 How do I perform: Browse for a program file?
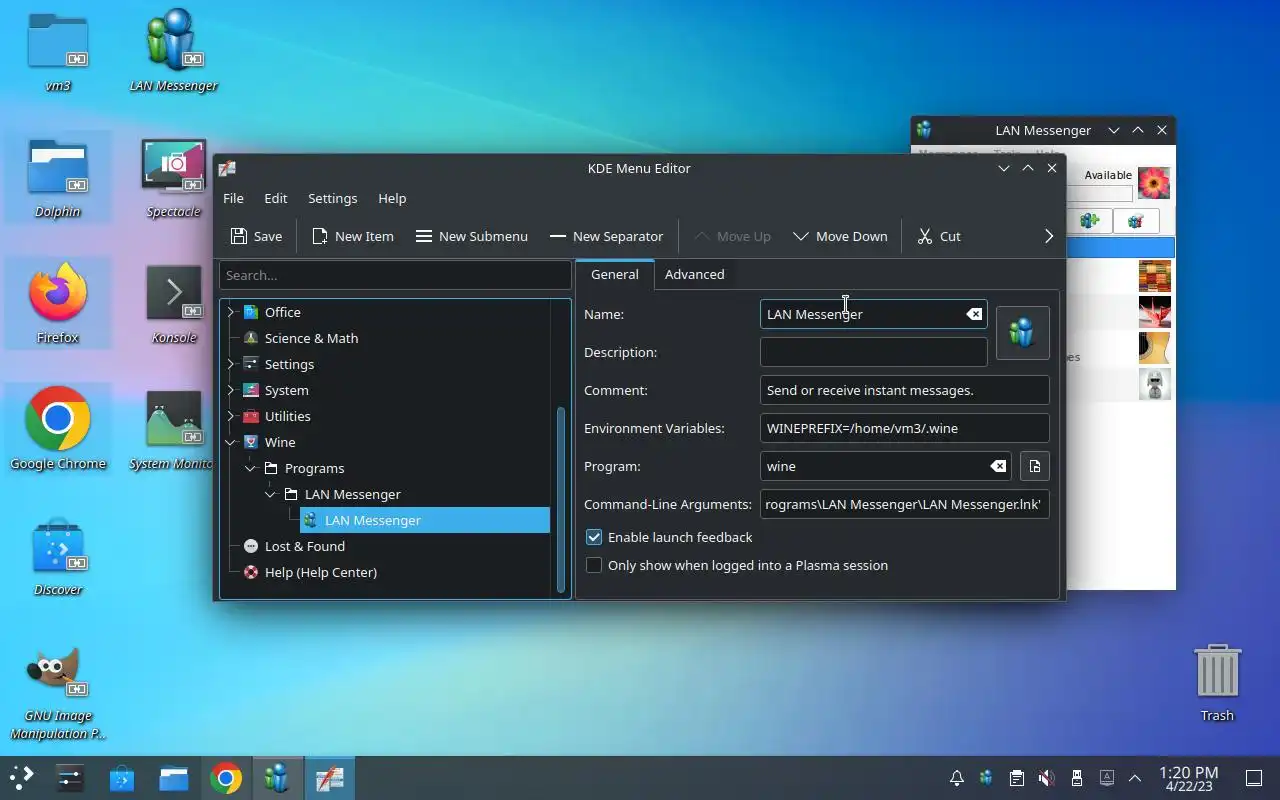[x=1034, y=466]
